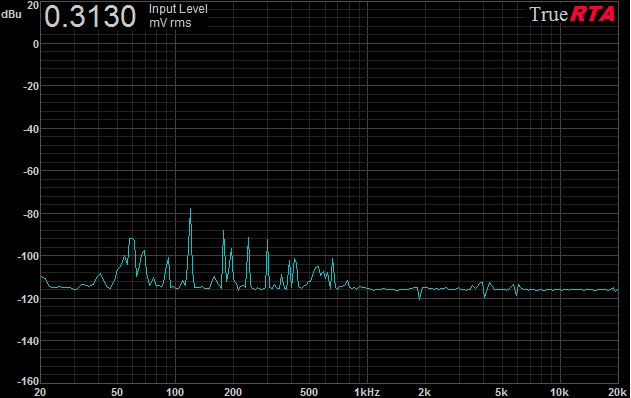Select the -120 dBu axis label

28,299
